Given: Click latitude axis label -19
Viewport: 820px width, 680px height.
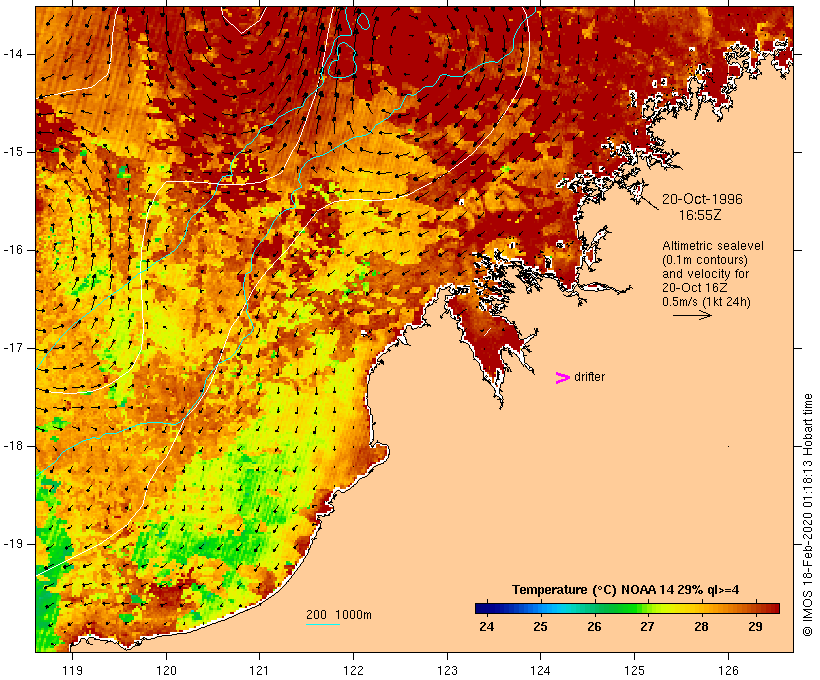Looking at the screenshot, I should (x=13, y=544).
